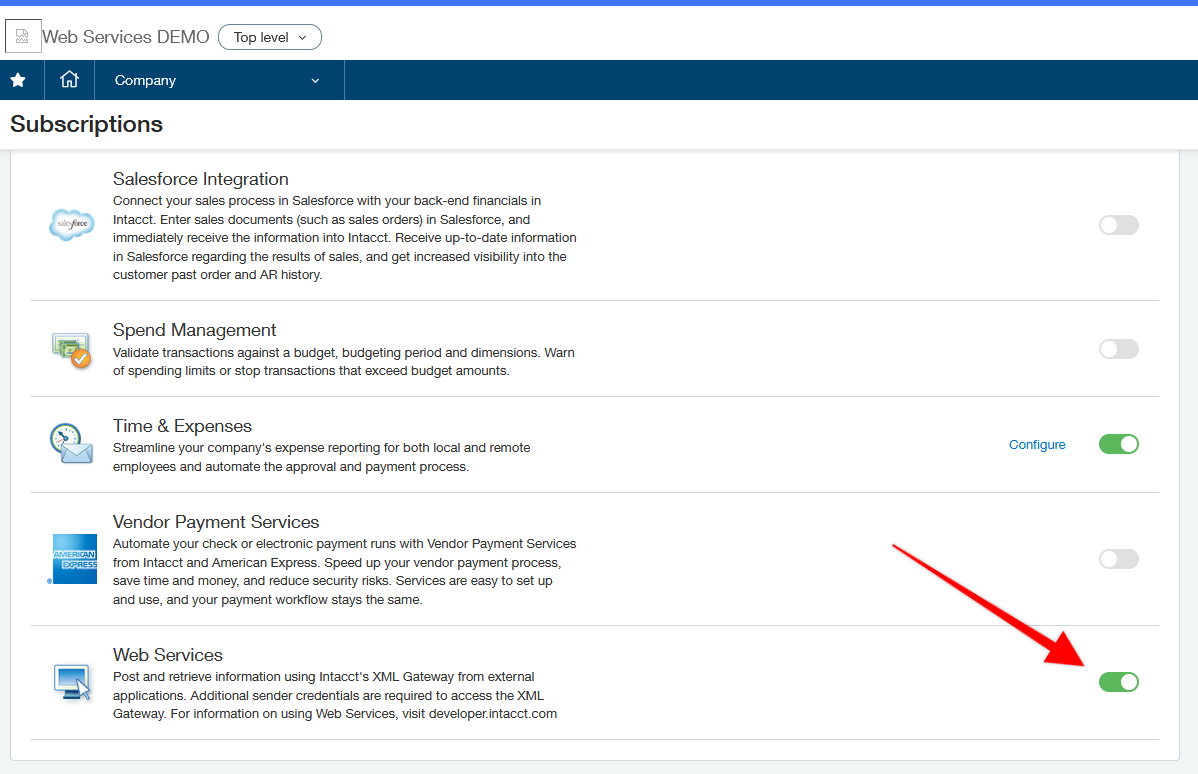Click the Time & Expenses heading
Image resolution: width=1198 pixels, height=774 pixels.
[183, 426]
